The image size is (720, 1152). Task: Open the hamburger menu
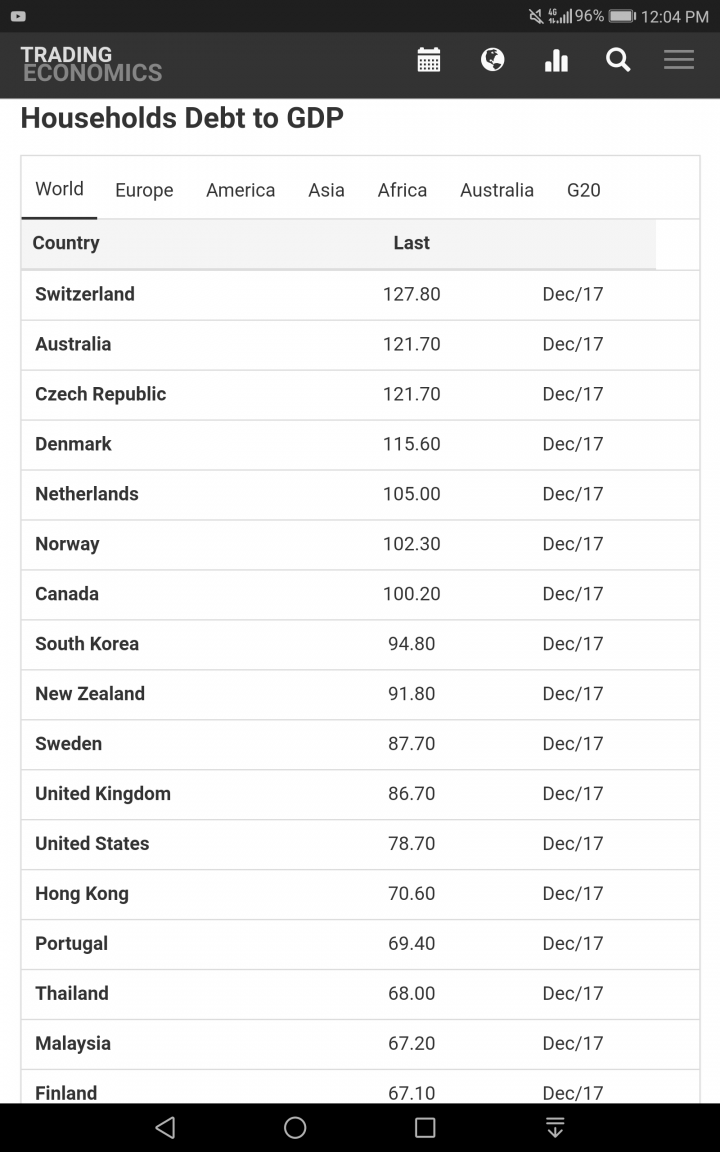coord(679,60)
